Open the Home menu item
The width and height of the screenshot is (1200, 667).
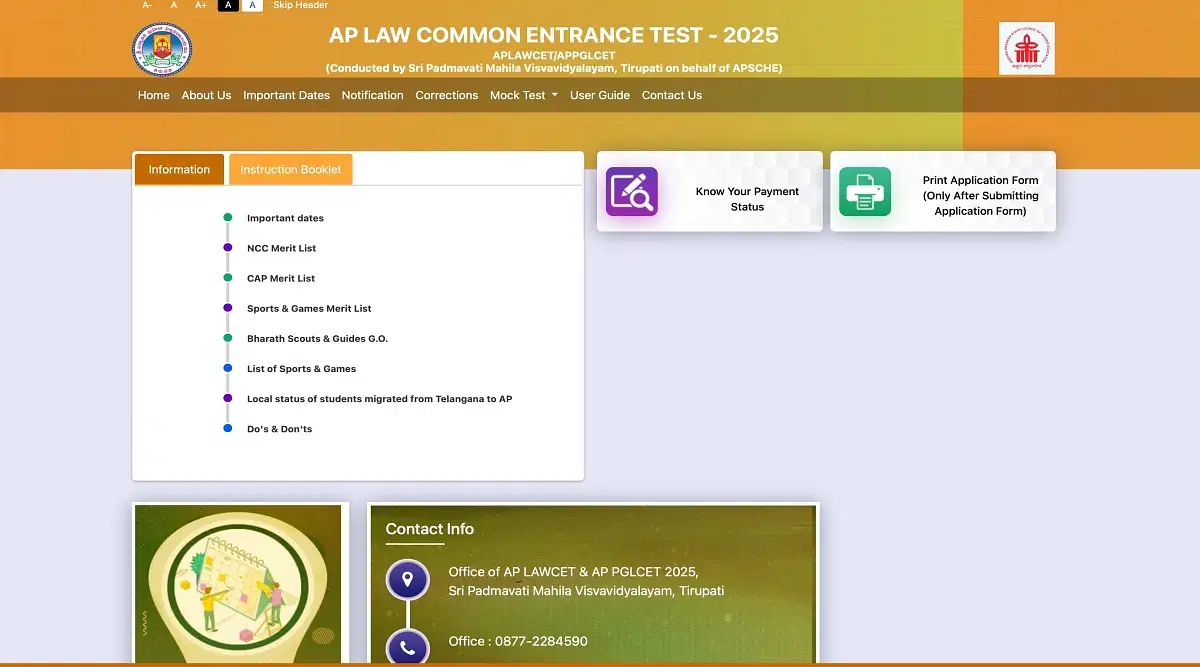coord(154,95)
